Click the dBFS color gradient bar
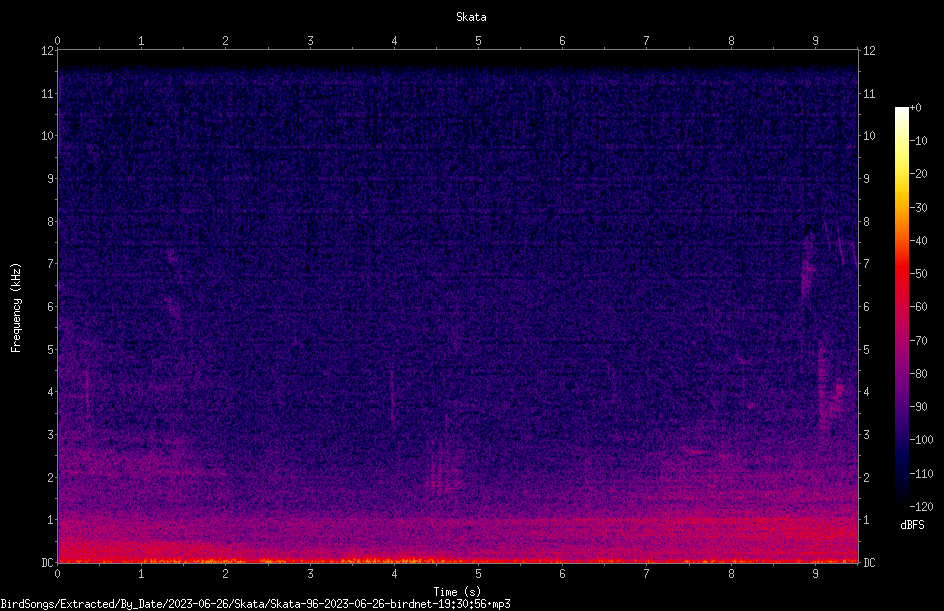Screen dimensions: 944x611 901,307
